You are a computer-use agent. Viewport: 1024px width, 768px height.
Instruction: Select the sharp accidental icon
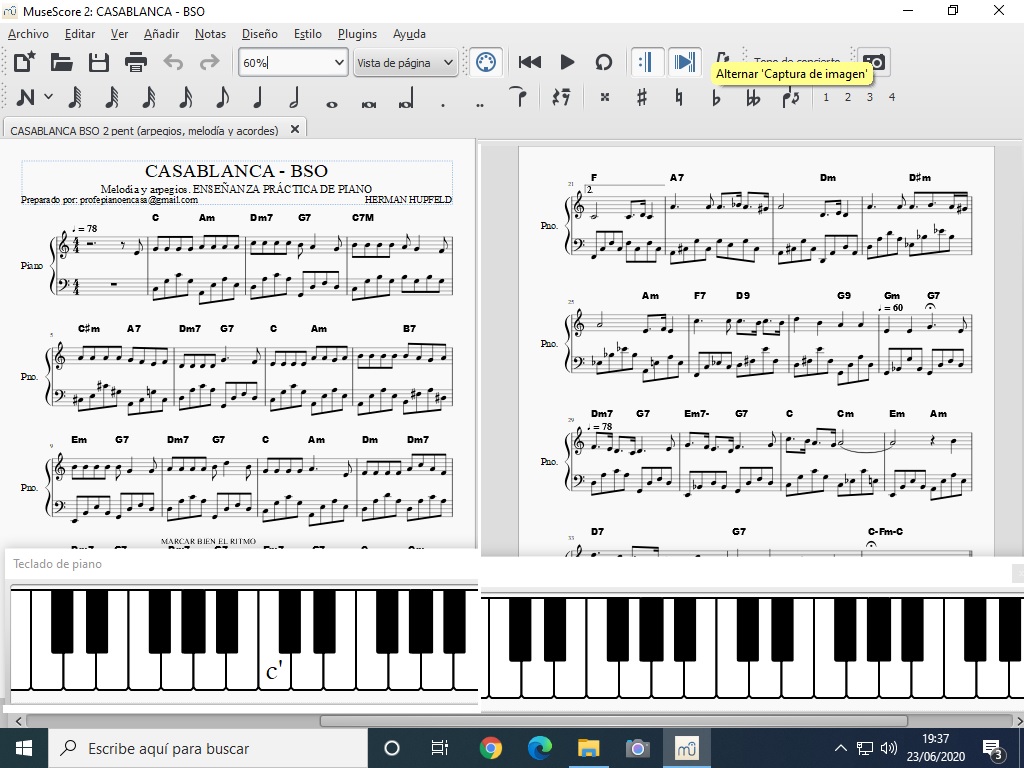click(642, 98)
